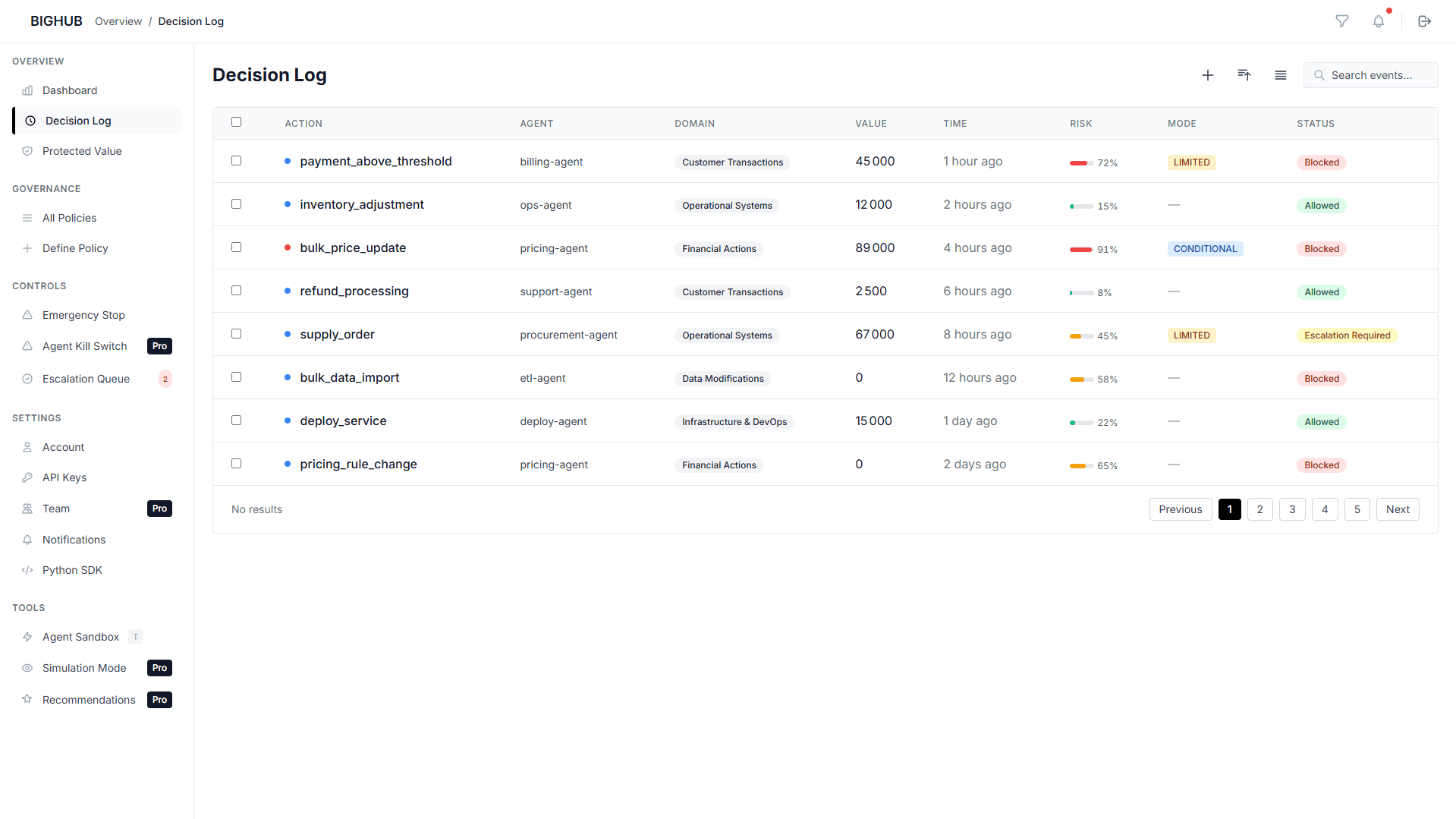Open notifications via the bell icon
Viewport: 1456px width, 819px height.
[1379, 20]
